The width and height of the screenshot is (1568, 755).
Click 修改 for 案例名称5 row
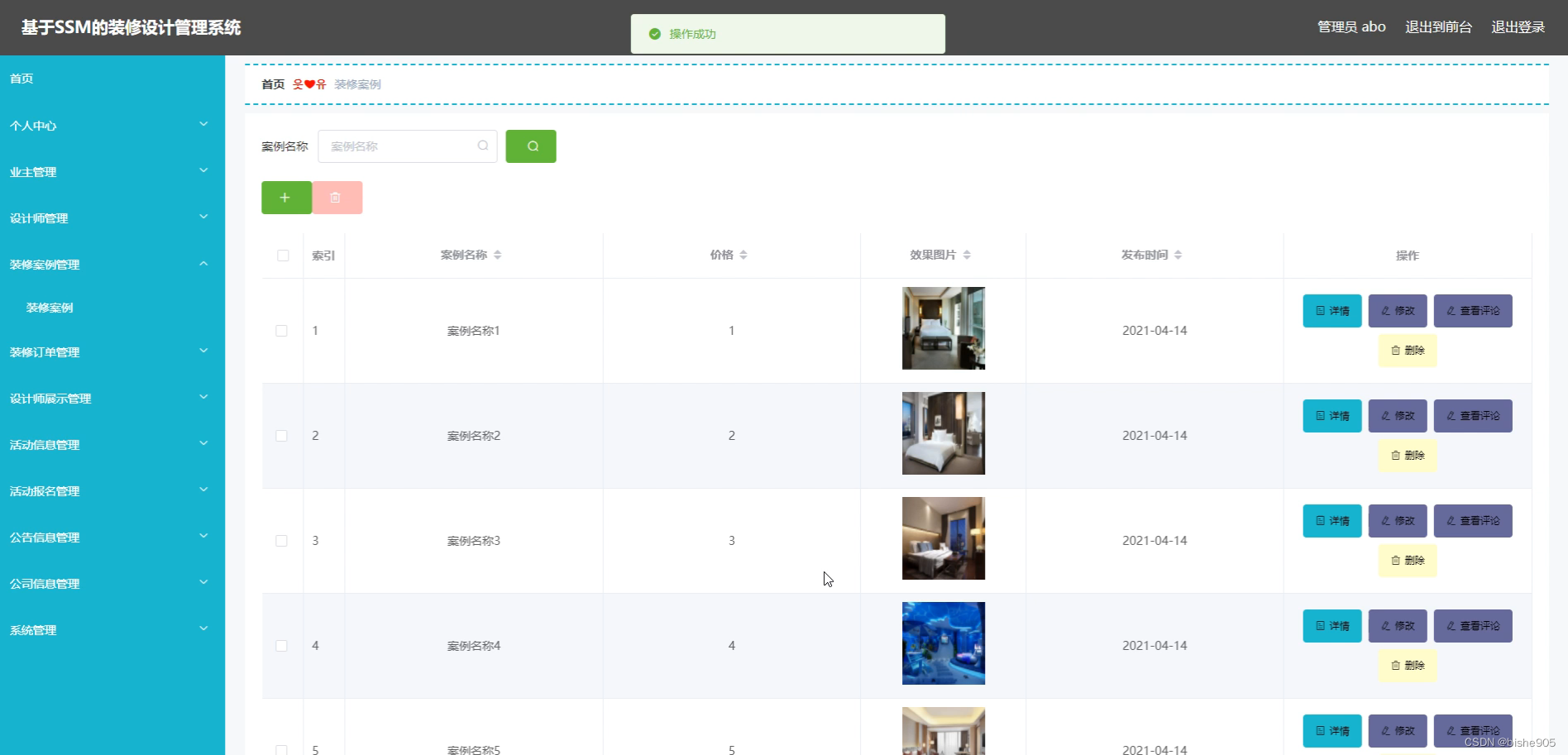pos(1398,731)
